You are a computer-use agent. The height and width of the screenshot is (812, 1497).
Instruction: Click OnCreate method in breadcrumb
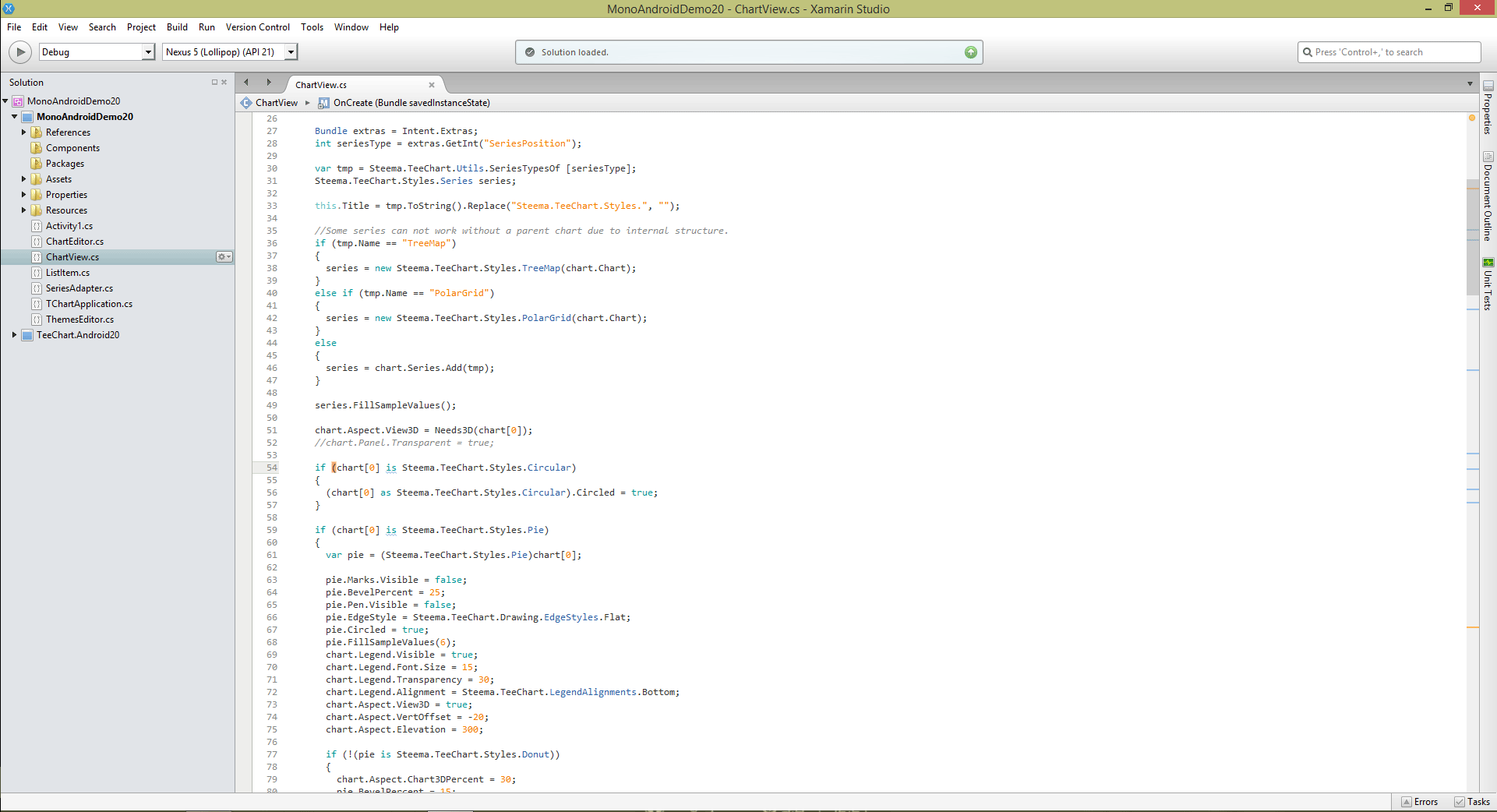click(x=411, y=103)
